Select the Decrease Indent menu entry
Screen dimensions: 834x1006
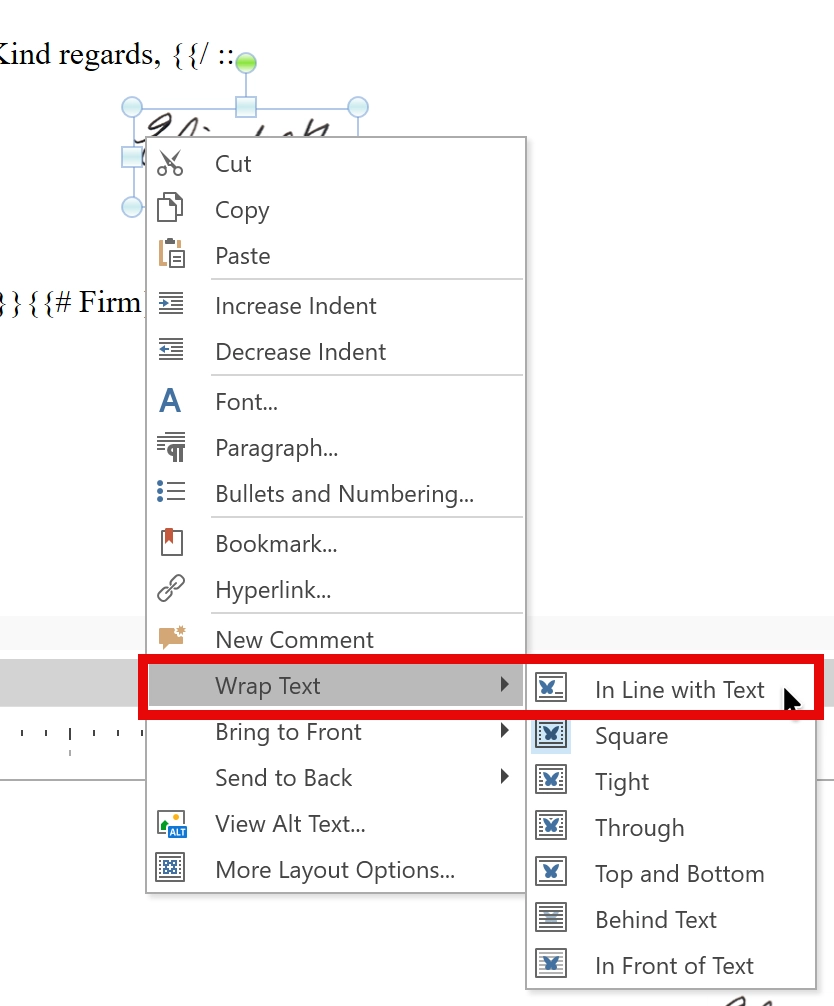tap(336, 352)
